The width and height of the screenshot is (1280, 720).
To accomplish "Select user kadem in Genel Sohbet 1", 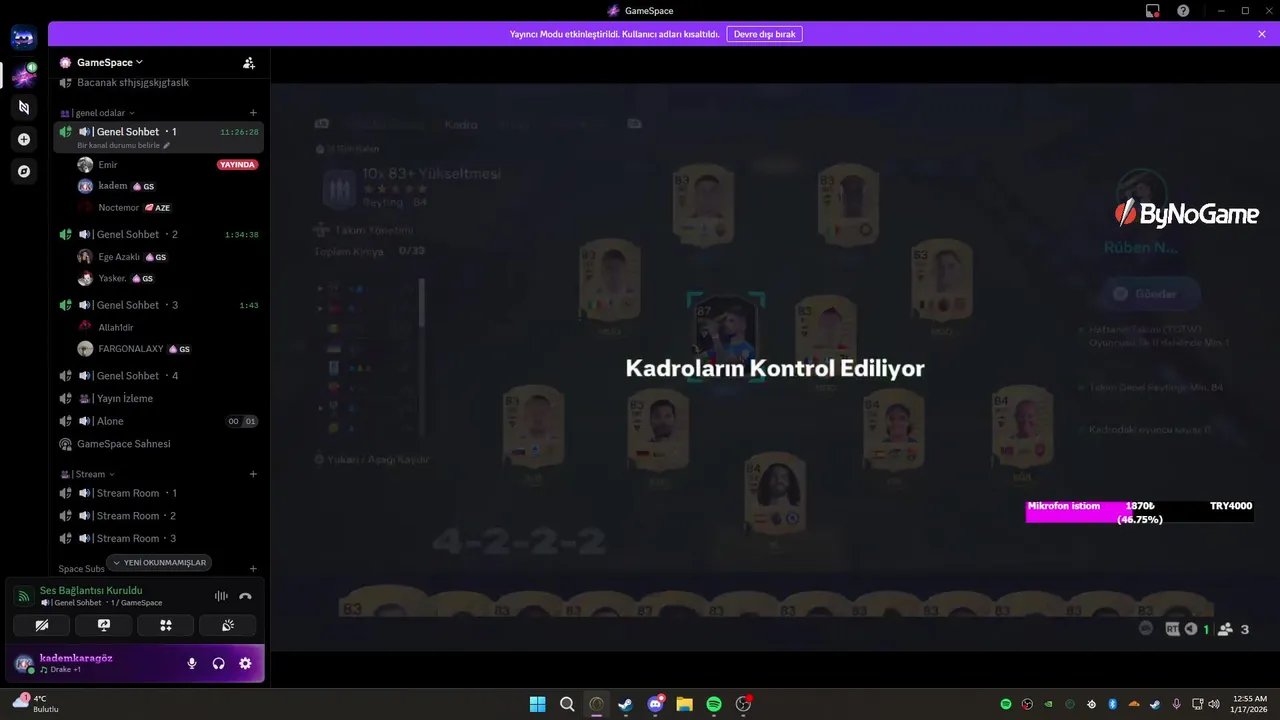I will 113,186.
